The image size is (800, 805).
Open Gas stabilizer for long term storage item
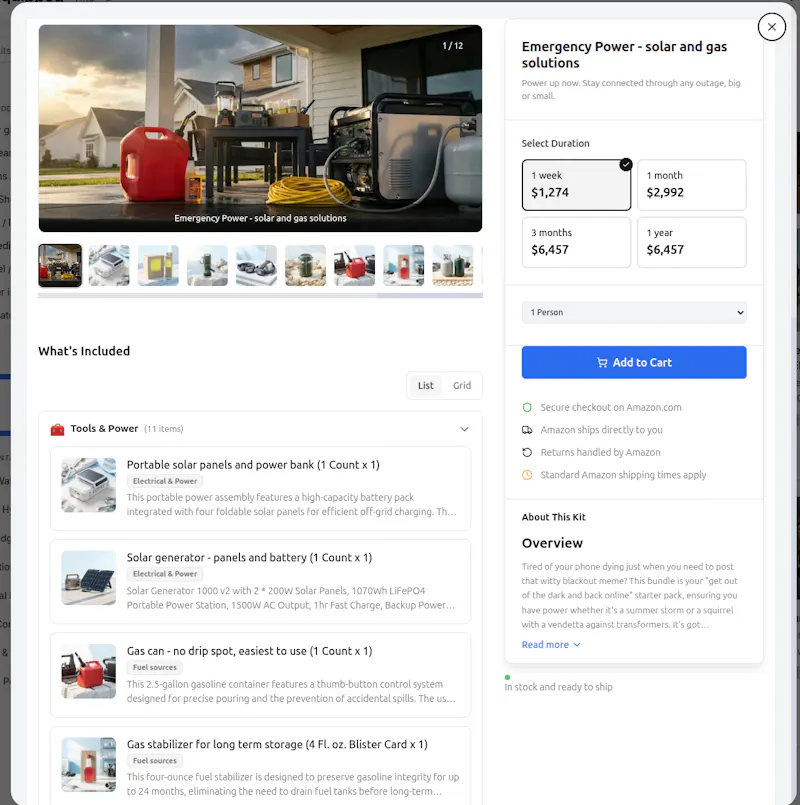[x=260, y=765]
